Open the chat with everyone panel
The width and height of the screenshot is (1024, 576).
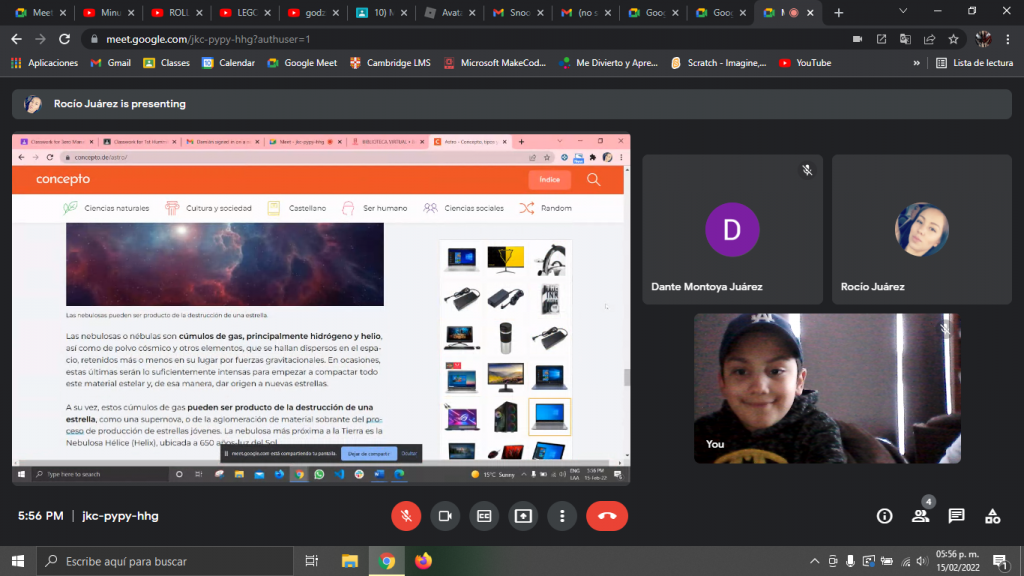point(956,516)
